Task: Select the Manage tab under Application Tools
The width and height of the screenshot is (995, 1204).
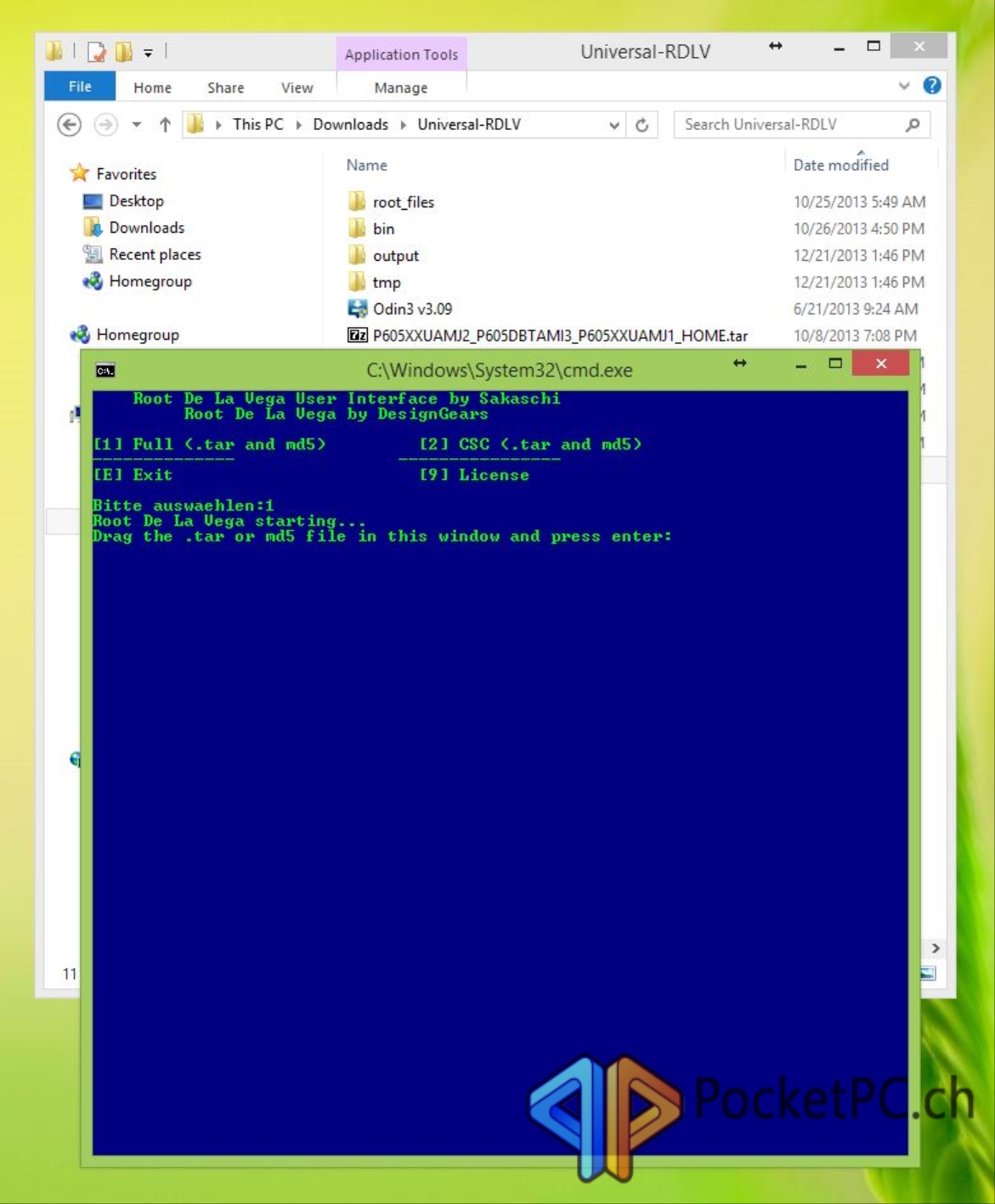Action: 401,88
